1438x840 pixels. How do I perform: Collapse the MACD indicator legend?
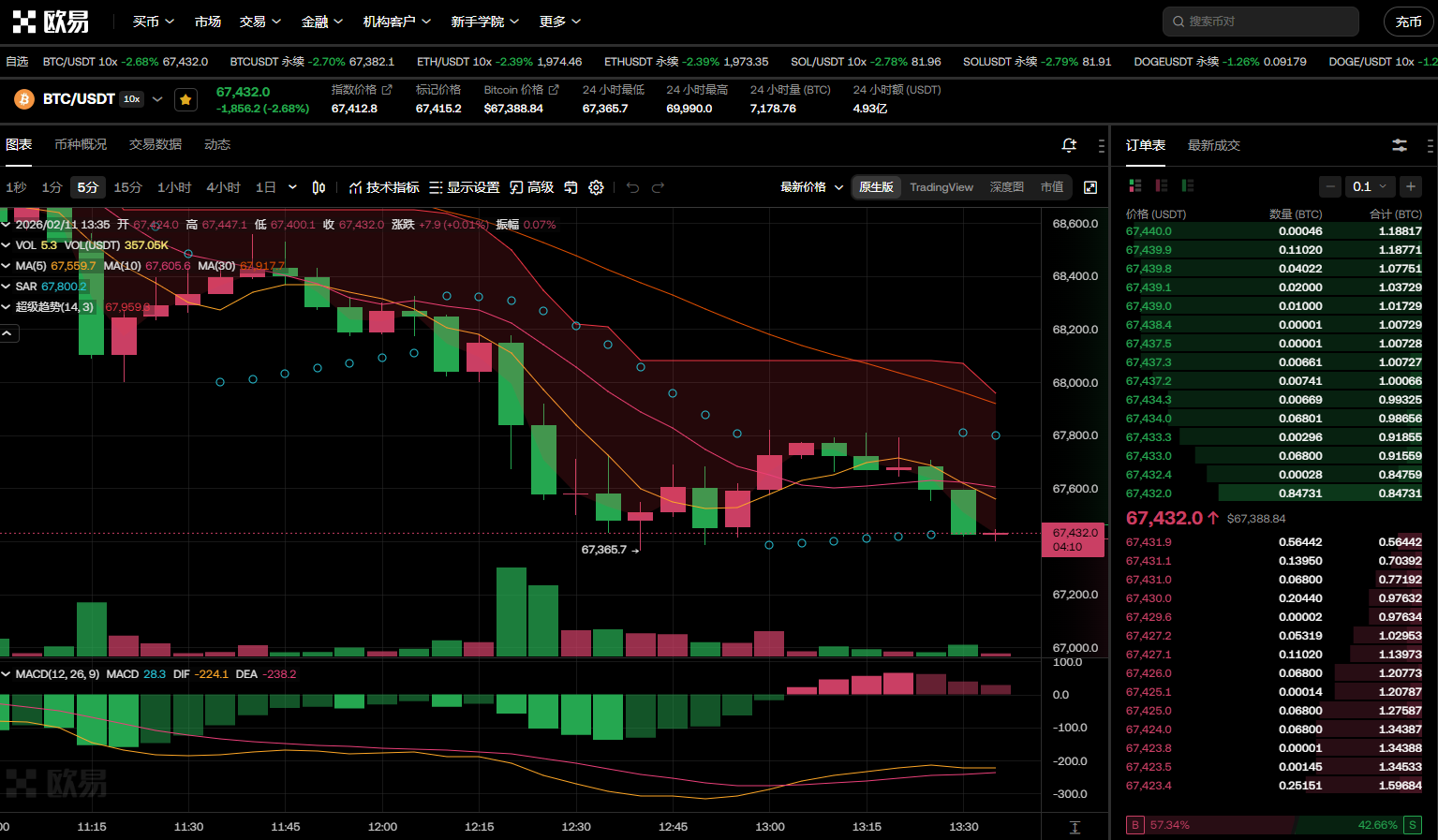[x=7, y=674]
